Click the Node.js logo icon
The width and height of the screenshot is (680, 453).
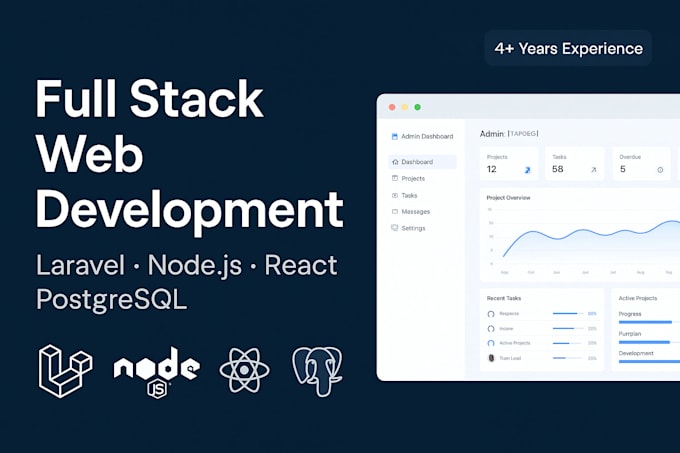[157, 372]
